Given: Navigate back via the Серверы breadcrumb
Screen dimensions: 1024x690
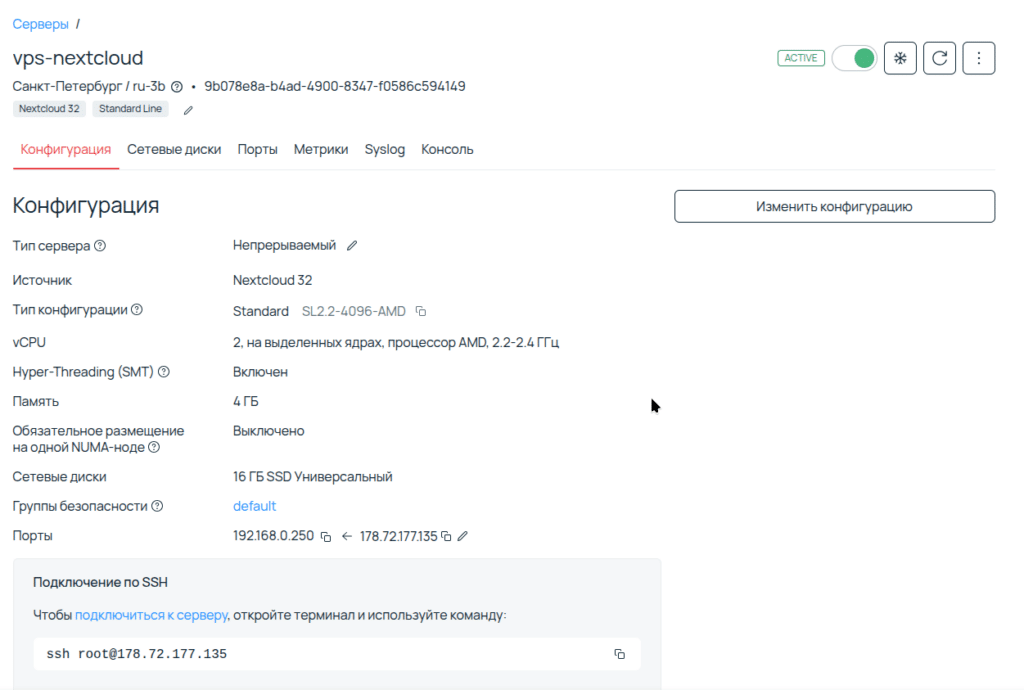Looking at the screenshot, I should coord(40,23).
